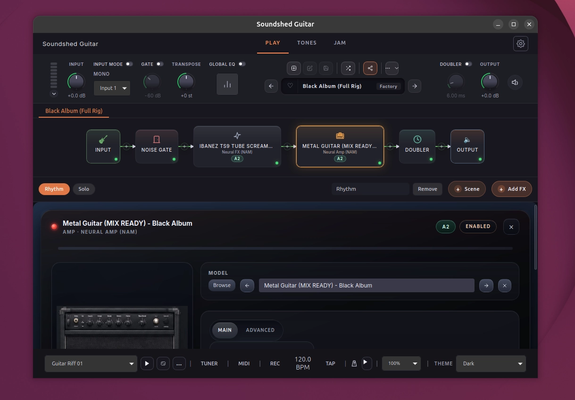Adjust the Output level knob

pos(490,81)
